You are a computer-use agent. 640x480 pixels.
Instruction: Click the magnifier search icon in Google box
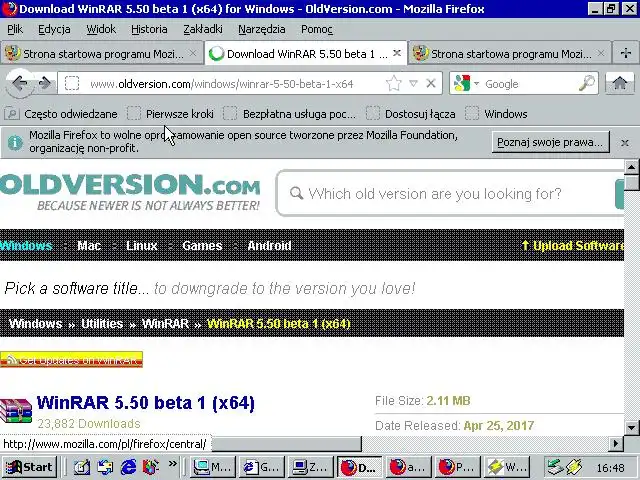click(x=587, y=84)
